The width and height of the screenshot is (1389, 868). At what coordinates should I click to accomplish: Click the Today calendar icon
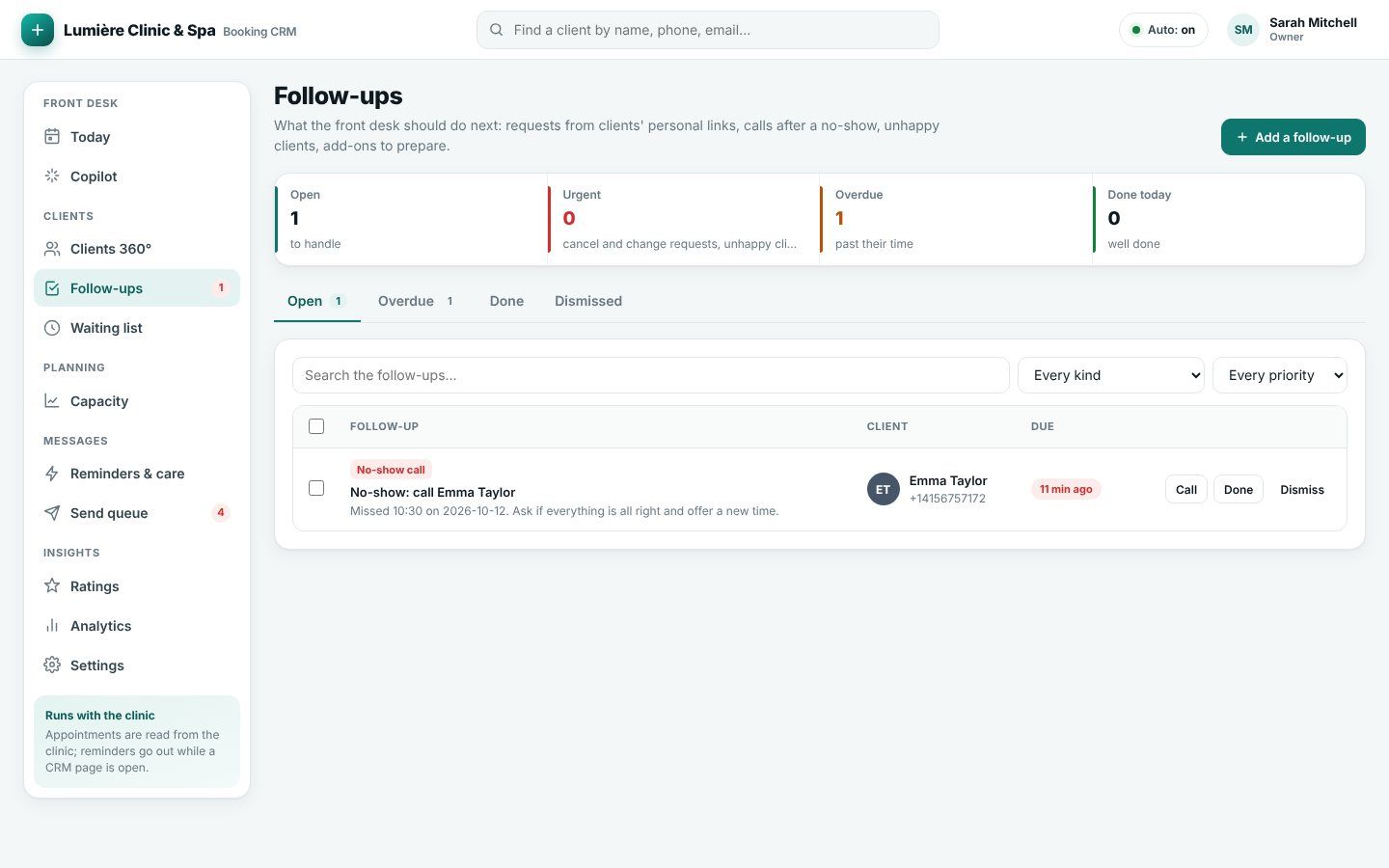point(52,137)
